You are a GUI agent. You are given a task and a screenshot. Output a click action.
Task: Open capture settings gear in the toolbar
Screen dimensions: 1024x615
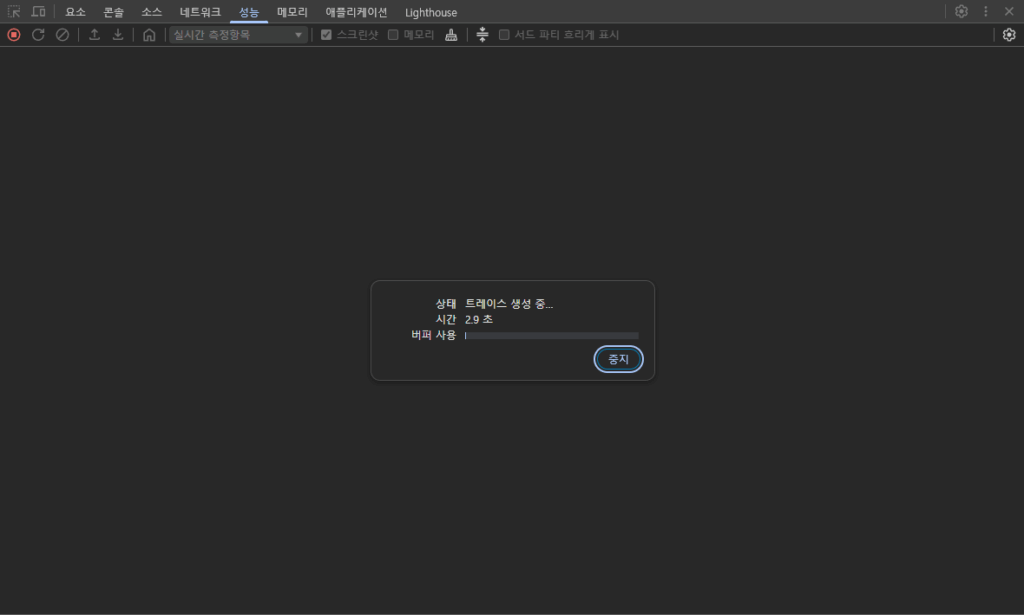(1010, 34)
